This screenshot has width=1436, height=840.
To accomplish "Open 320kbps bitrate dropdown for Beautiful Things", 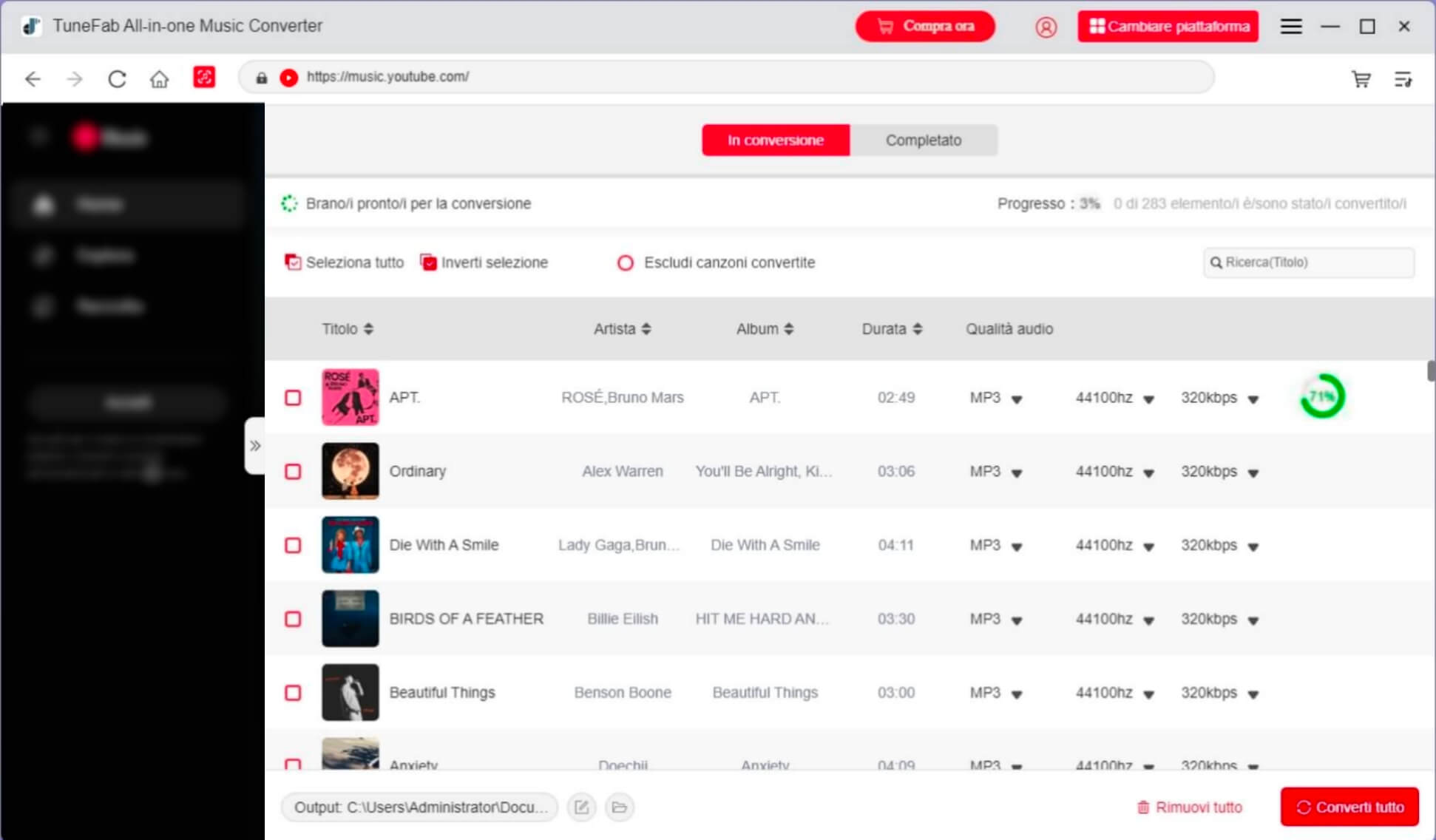I will 1219,694.
